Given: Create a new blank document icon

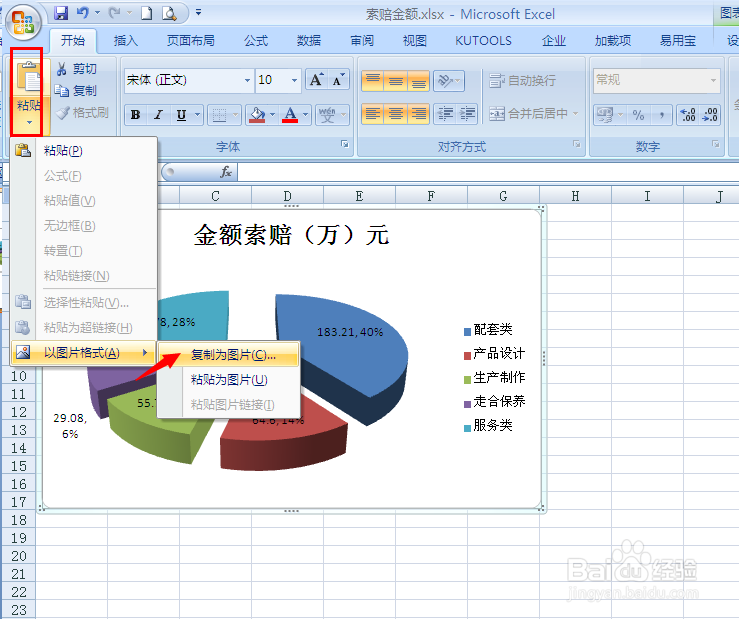Looking at the screenshot, I should (x=147, y=13).
